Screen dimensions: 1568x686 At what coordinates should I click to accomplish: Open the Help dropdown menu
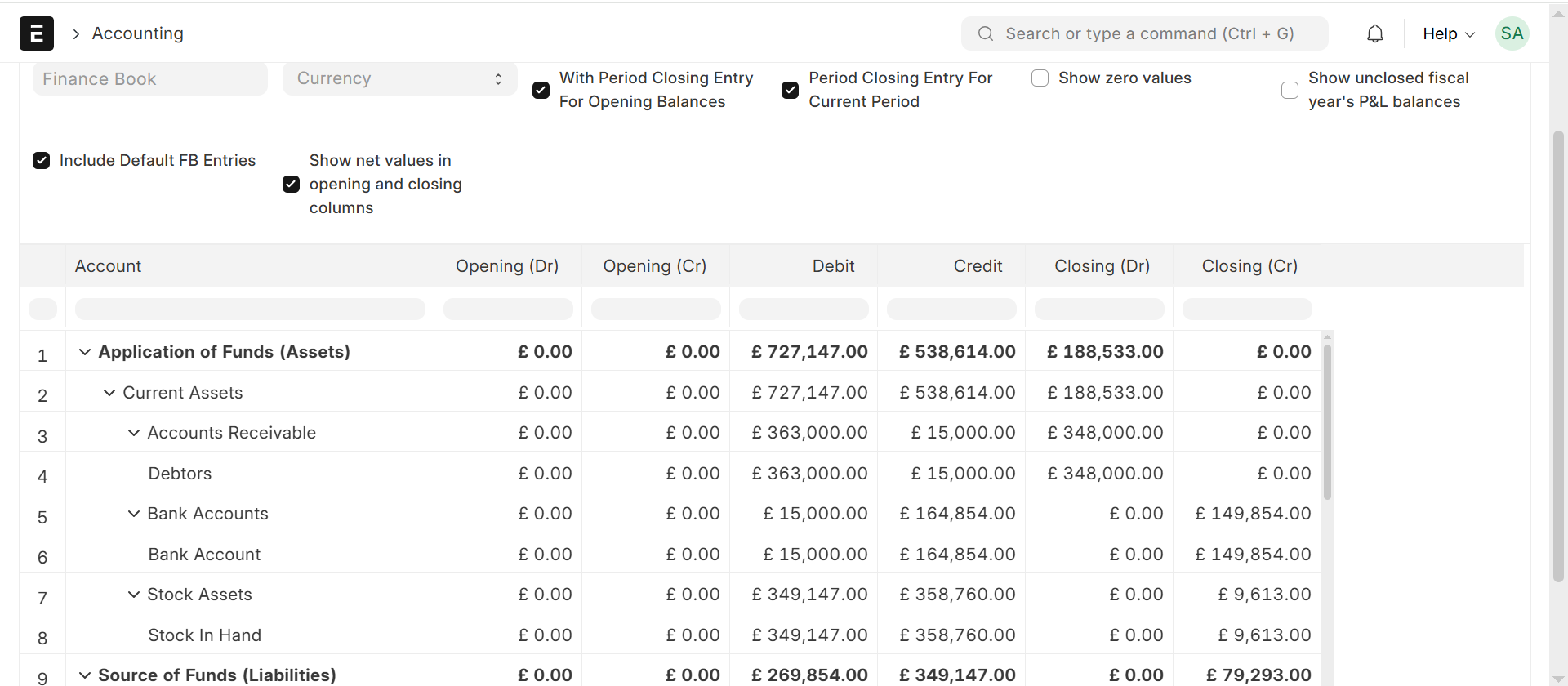(x=1448, y=33)
